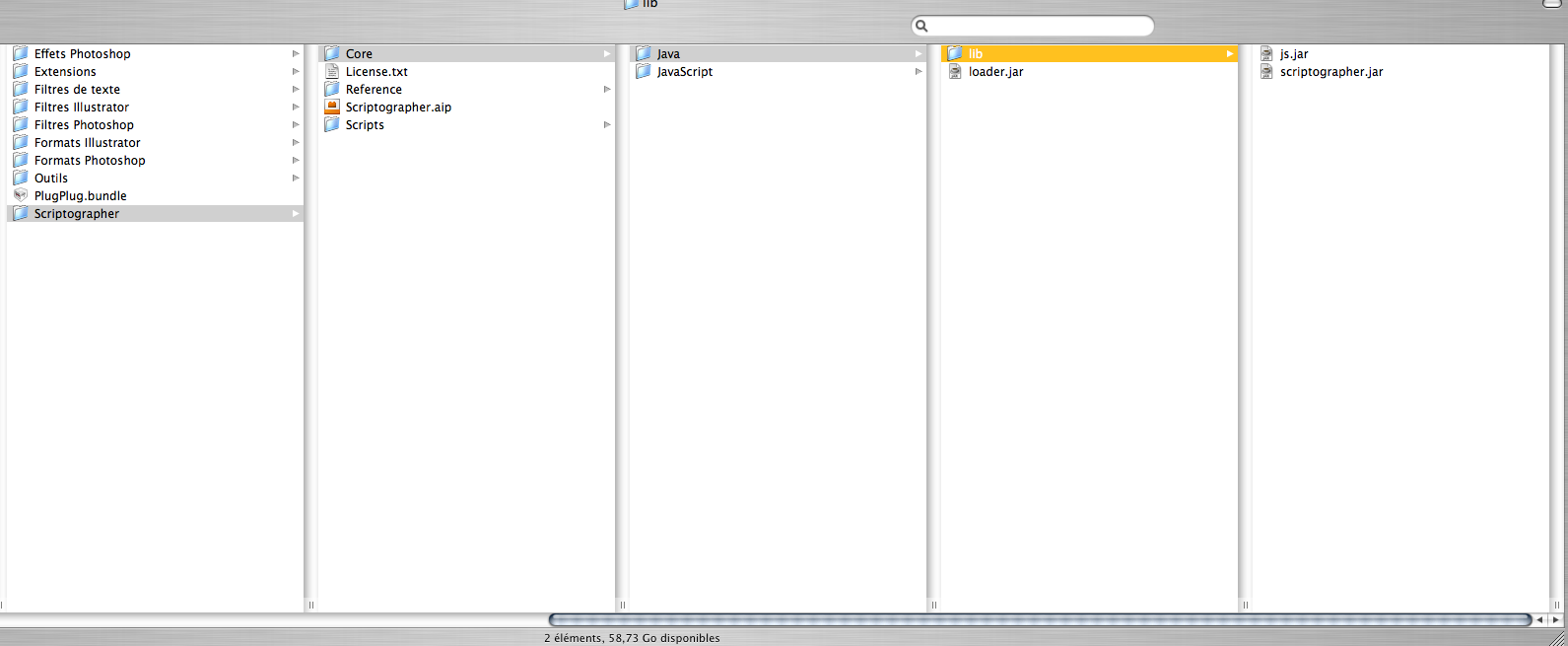Select the License.txt file name
The height and width of the screenshot is (646, 1568).
[376, 71]
